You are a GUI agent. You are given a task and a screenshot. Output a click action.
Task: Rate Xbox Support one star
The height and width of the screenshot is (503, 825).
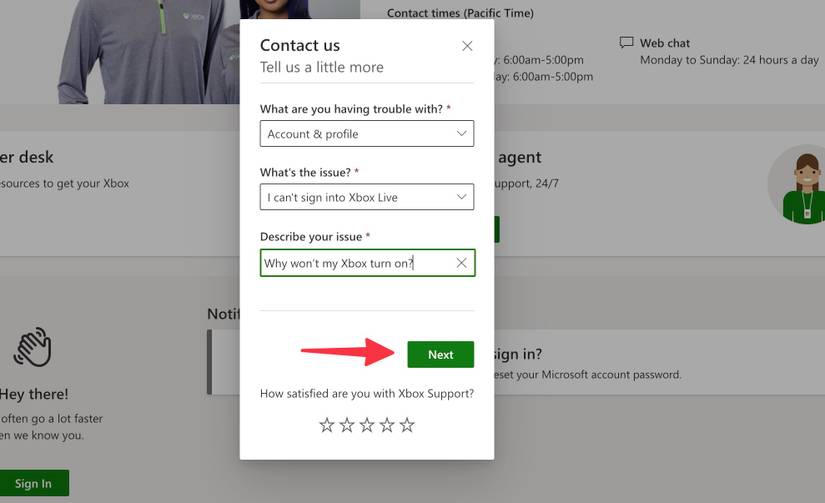pyautogui.click(x=327, y=425)
